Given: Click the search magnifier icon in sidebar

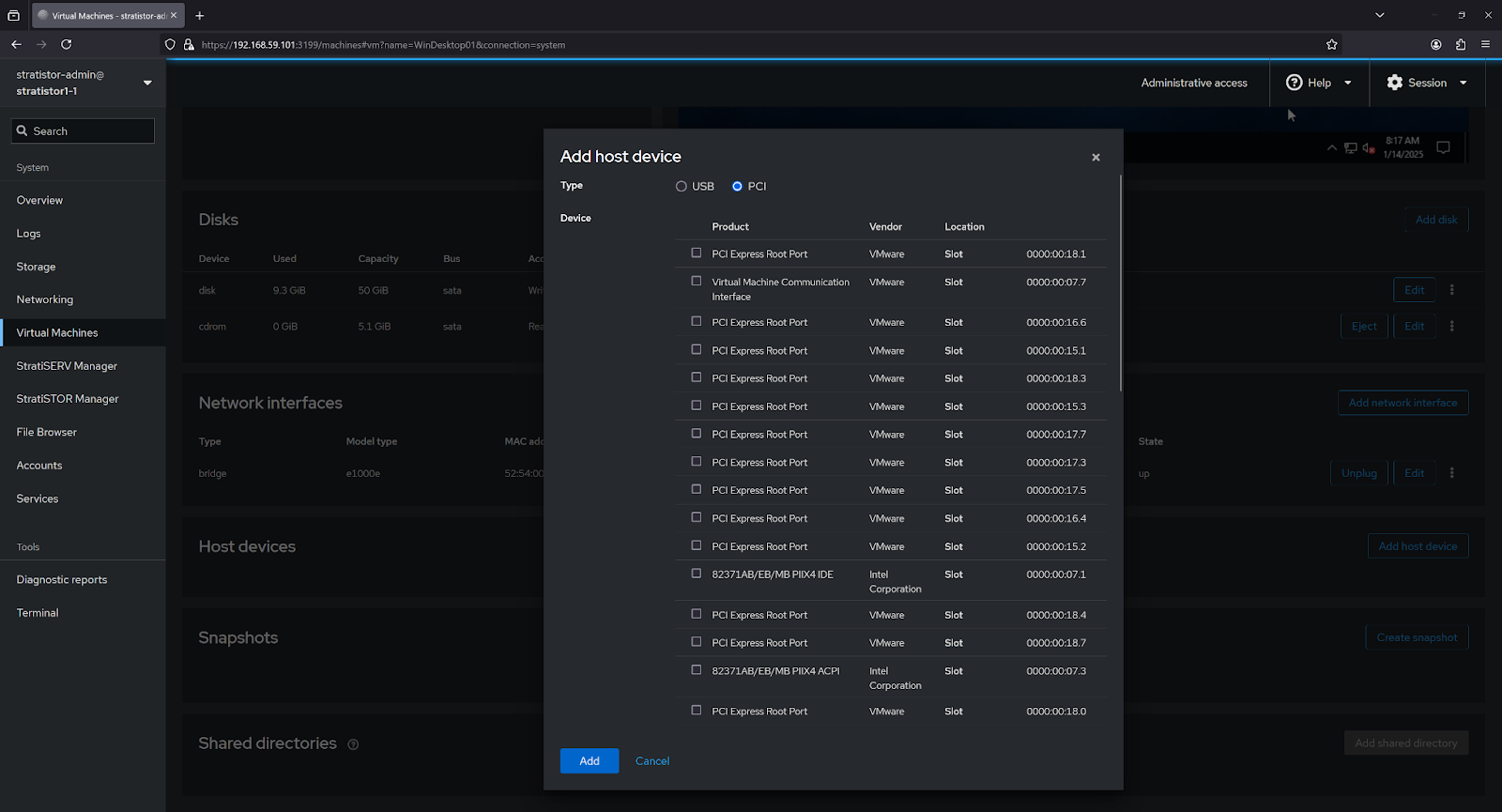Looking at the screenshot, I should coord(23,130).
